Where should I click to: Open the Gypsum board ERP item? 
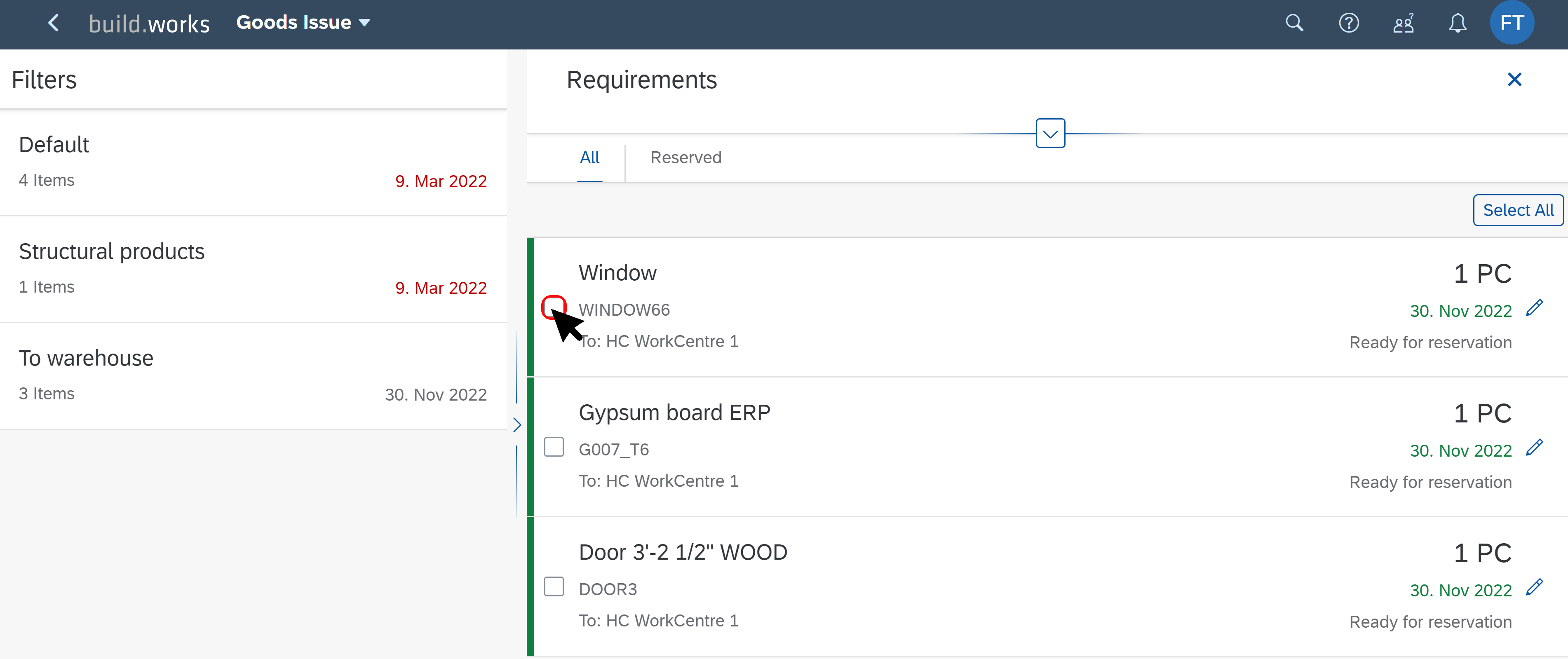1047,447
